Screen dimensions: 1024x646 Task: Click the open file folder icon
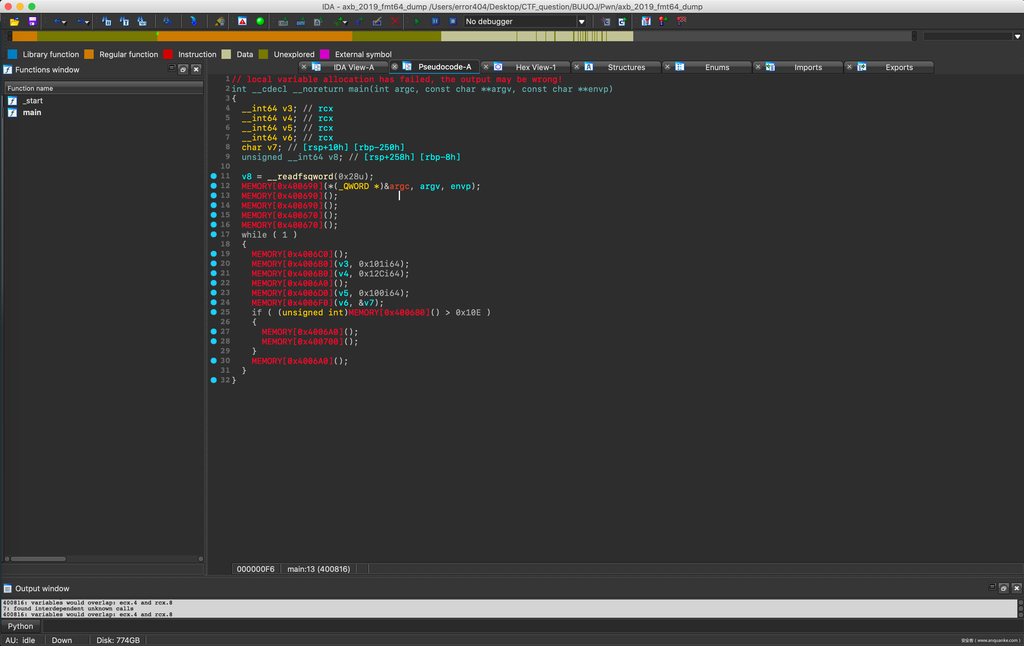(x=15, y=21)
